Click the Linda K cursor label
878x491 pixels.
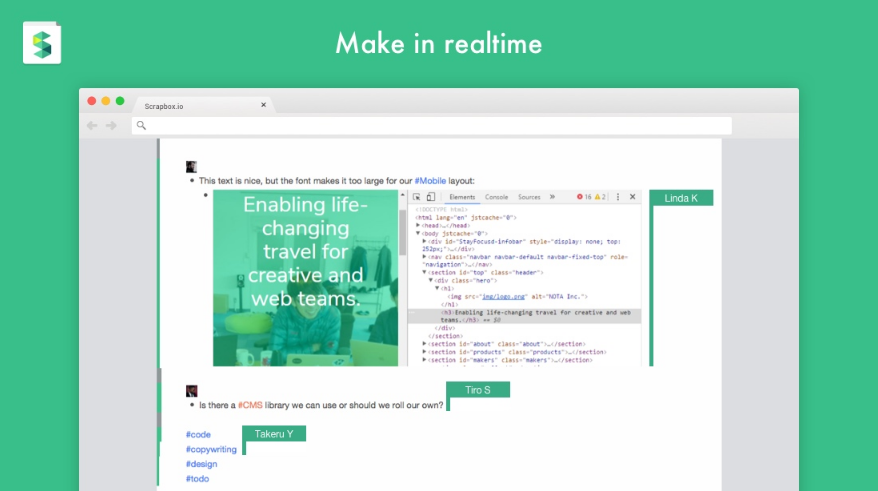pyautogui.click(x=681, y=198)
